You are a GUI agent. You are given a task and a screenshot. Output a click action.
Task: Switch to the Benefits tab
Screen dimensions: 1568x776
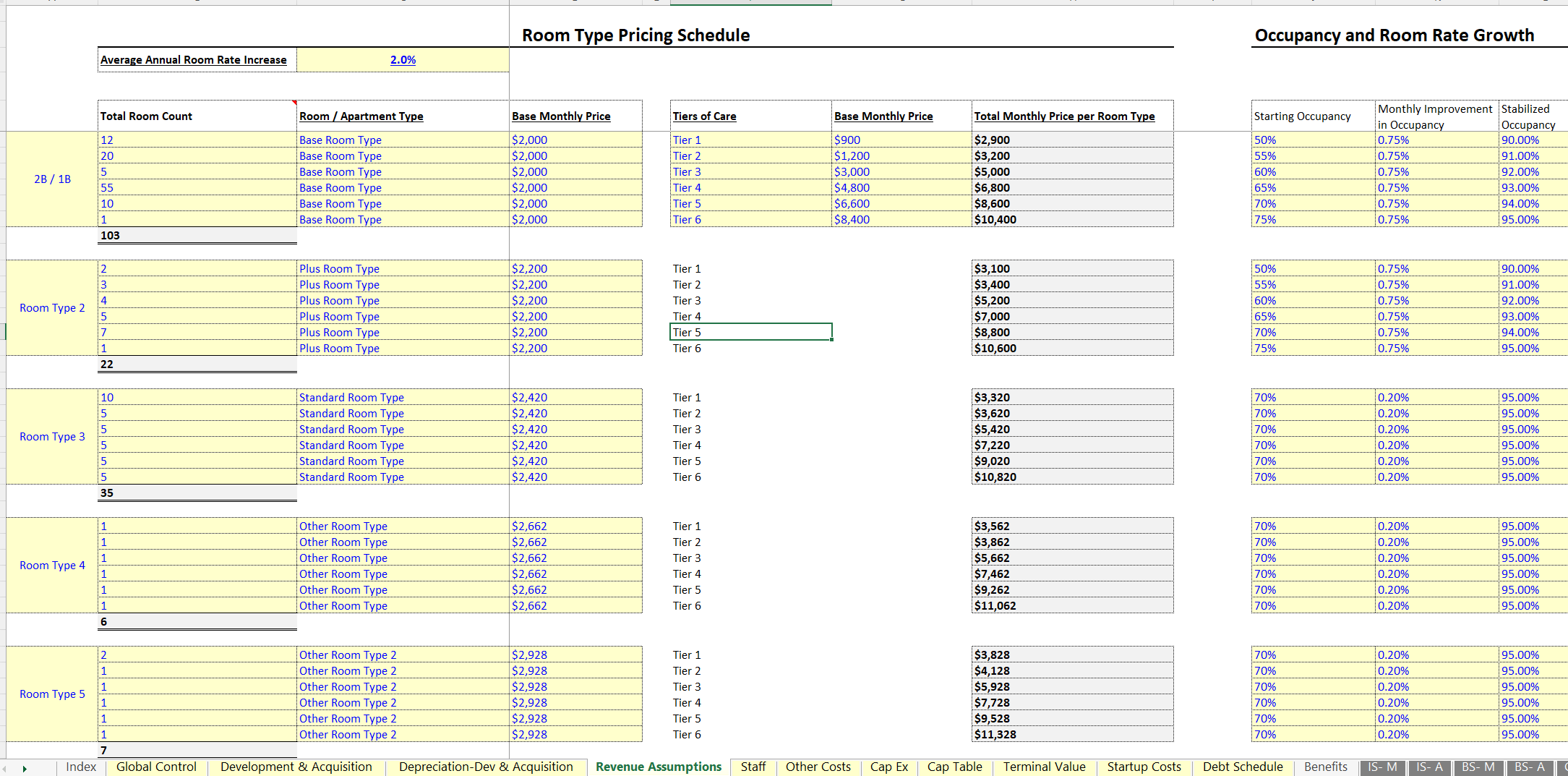coord(1325,767)
